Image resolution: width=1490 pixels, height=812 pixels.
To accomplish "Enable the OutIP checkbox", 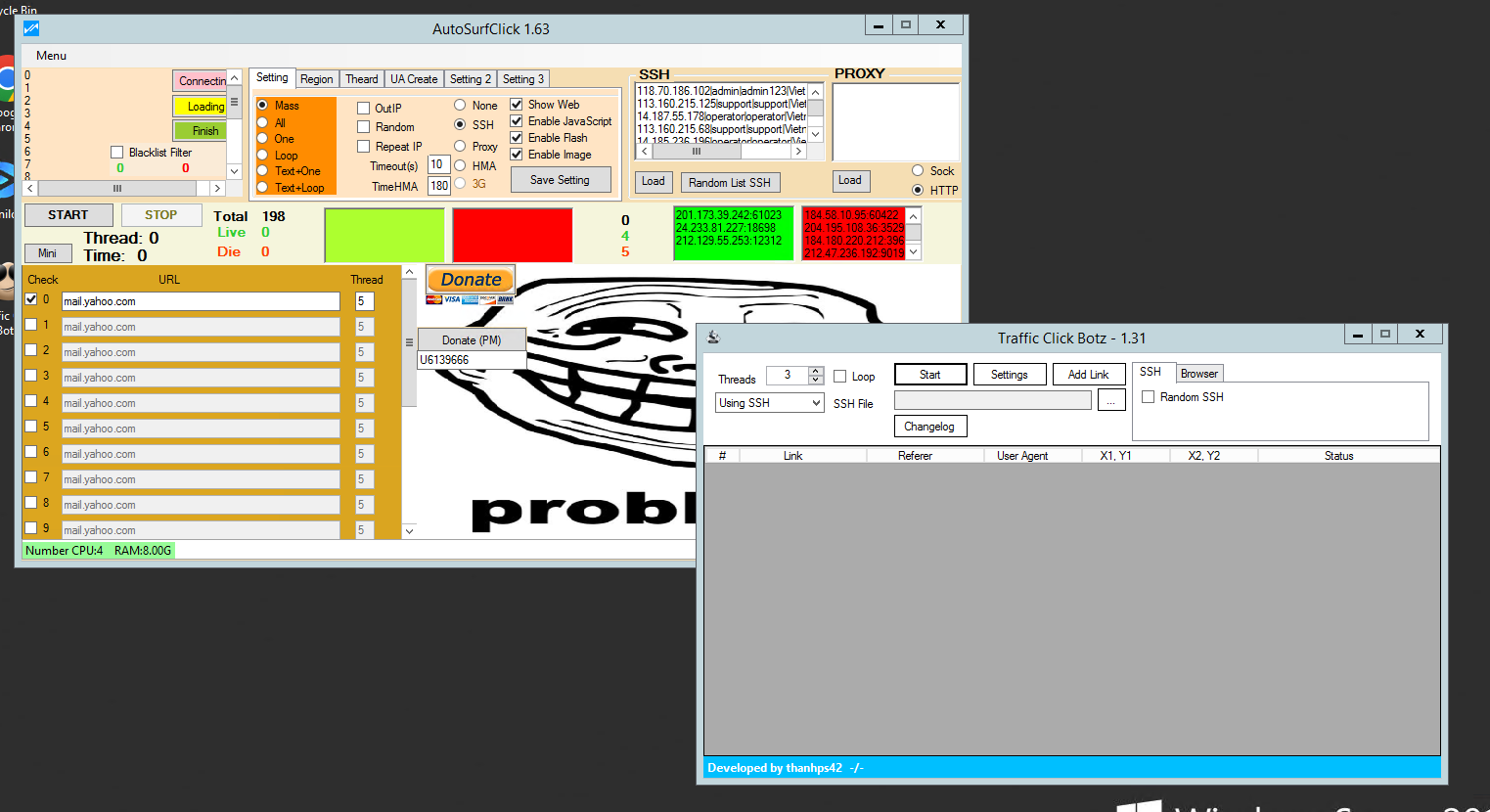I will (363, 108).
